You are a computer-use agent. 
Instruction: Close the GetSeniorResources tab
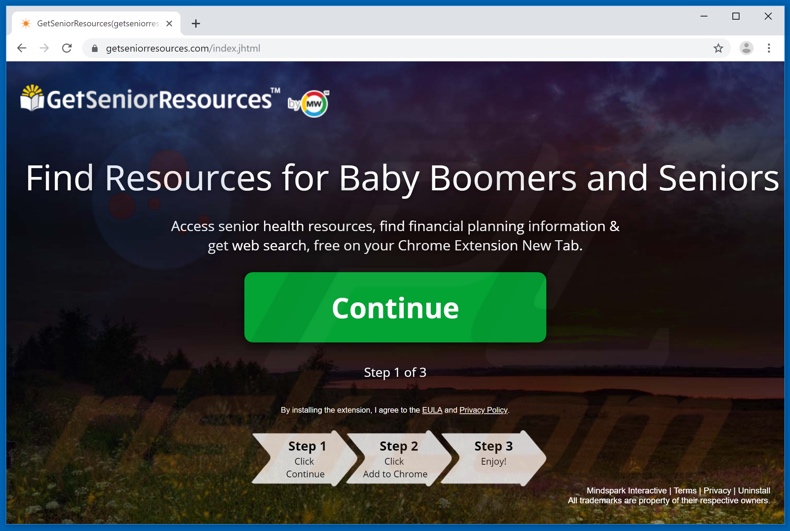click(x=169, y=23)
